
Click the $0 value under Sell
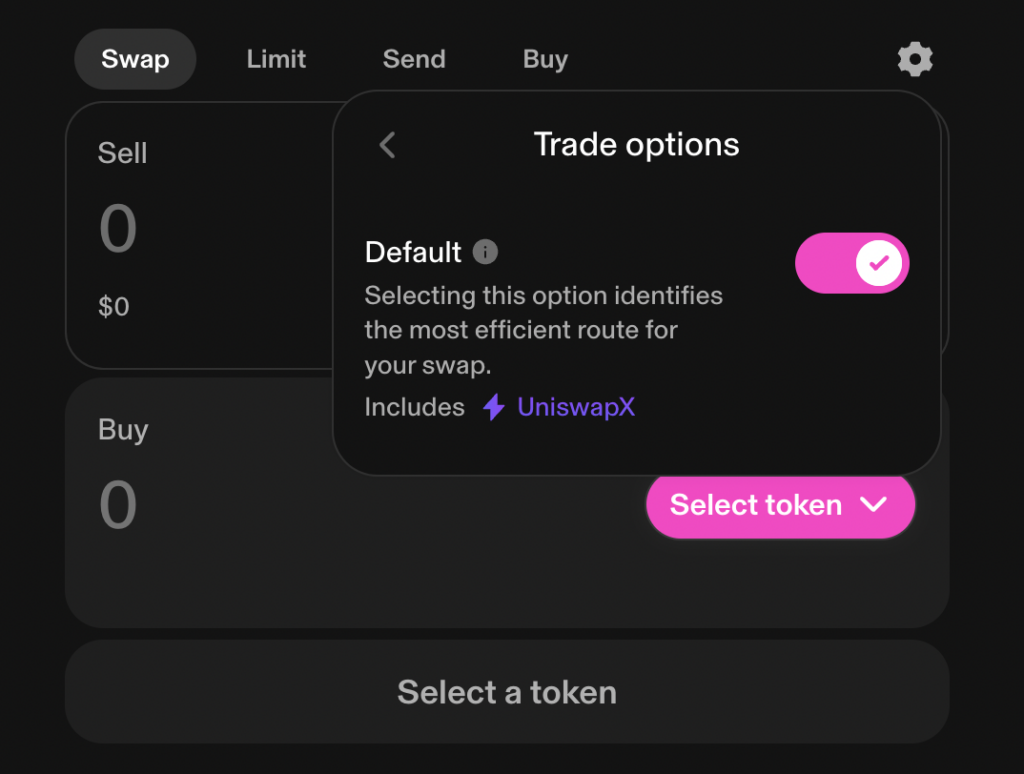114,306
